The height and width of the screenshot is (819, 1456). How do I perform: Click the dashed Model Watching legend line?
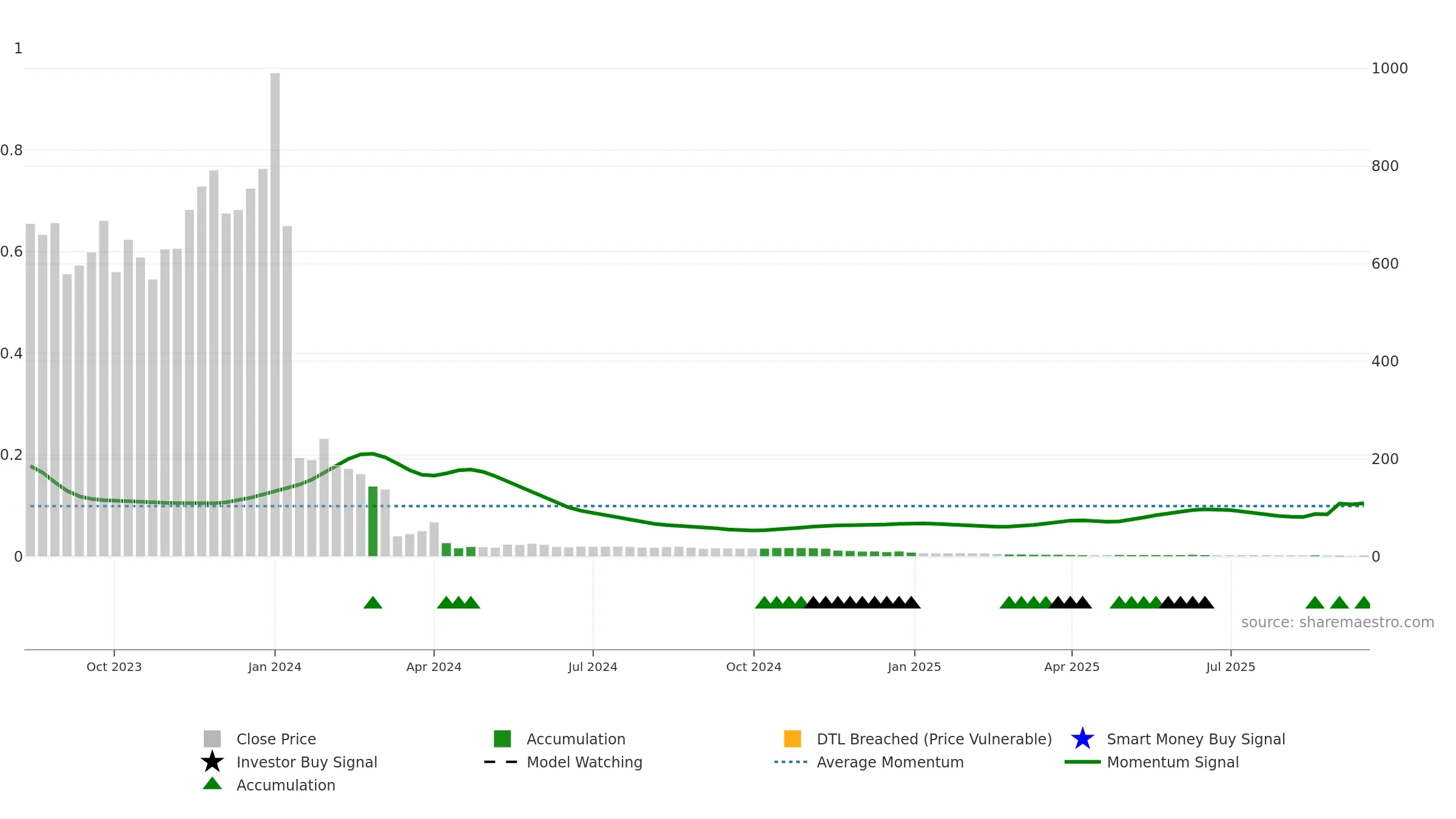coord(501,762)
